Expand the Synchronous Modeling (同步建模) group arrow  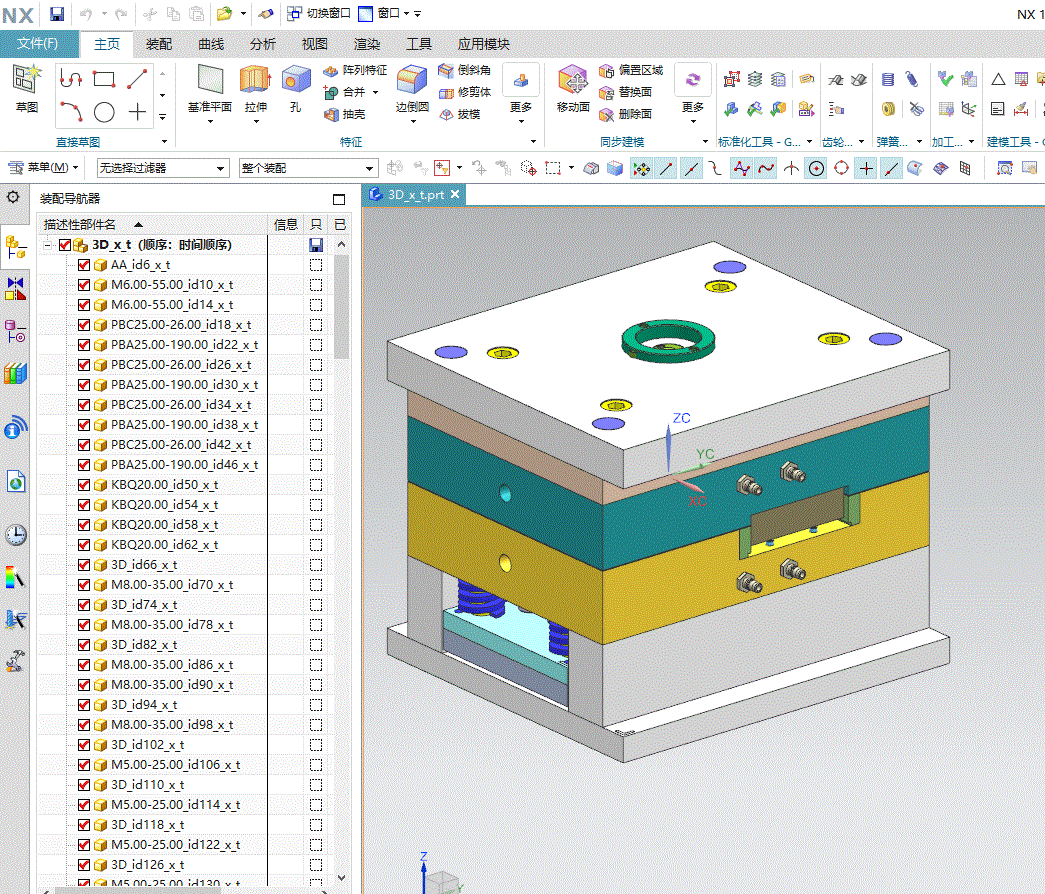705,141
